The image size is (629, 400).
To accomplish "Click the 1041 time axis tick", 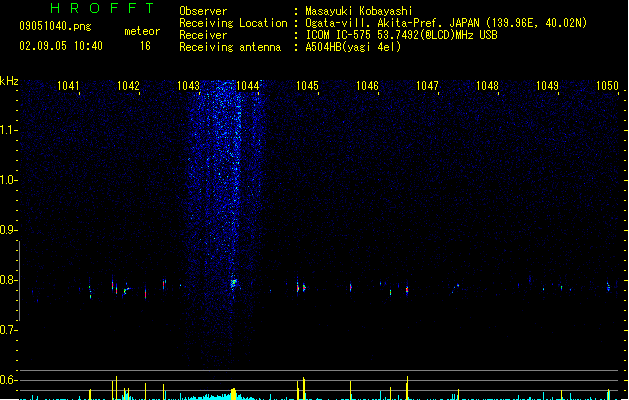I will coord(68,86).
